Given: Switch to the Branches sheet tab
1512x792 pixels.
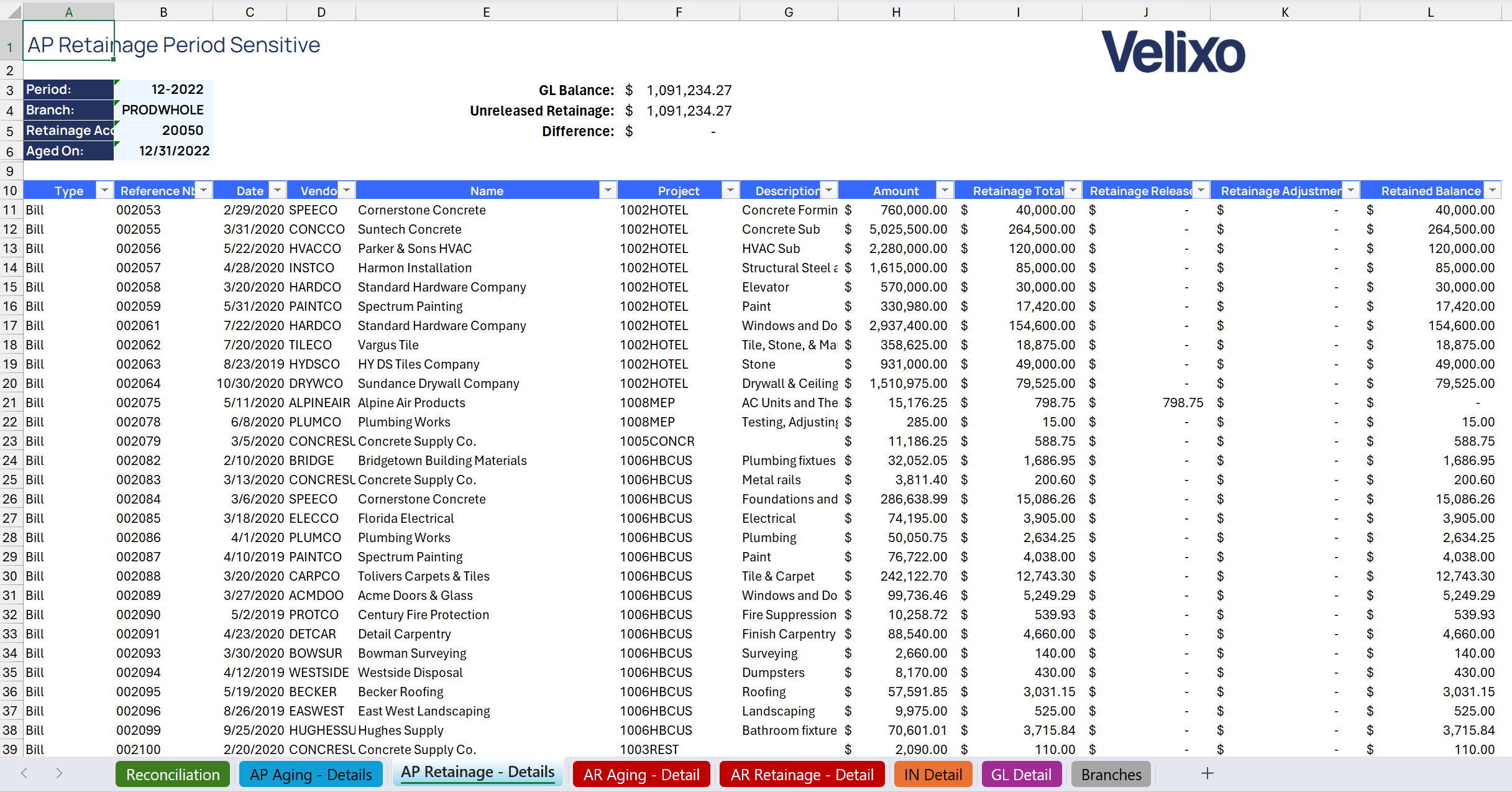Looking at the screenshot, I should coord(1111,775).
